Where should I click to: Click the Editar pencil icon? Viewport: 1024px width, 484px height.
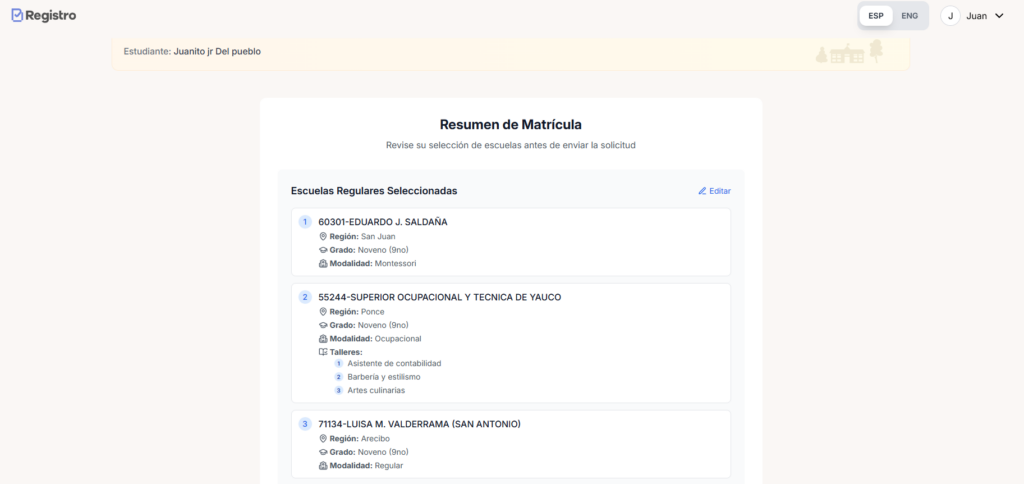702,191
